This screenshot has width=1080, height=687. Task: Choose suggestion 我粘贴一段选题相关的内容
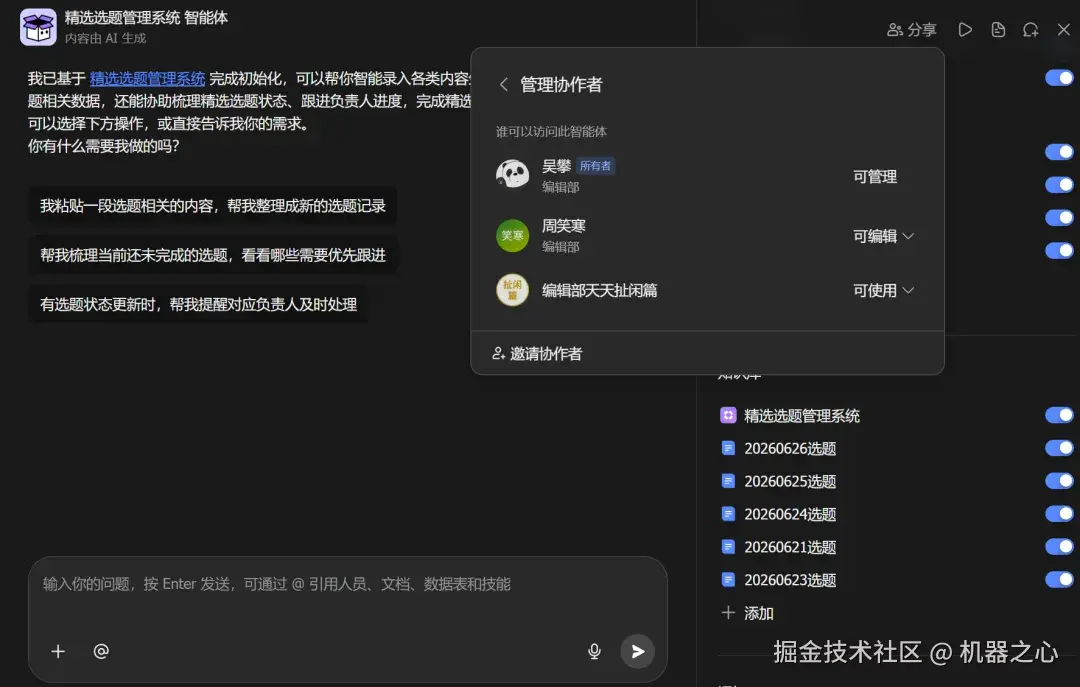[x=213, y=206]
